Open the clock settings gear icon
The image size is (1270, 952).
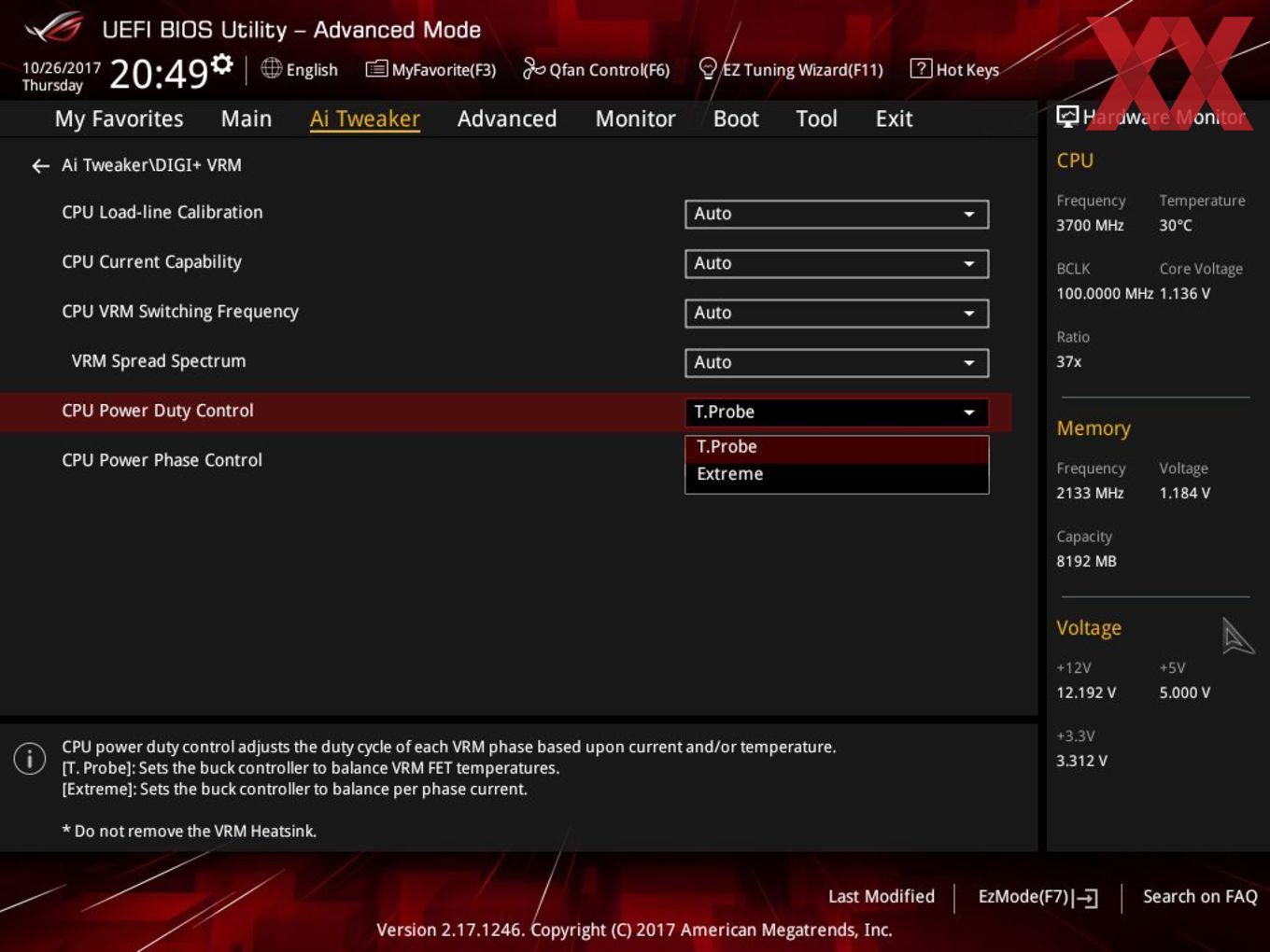(222, 63)
